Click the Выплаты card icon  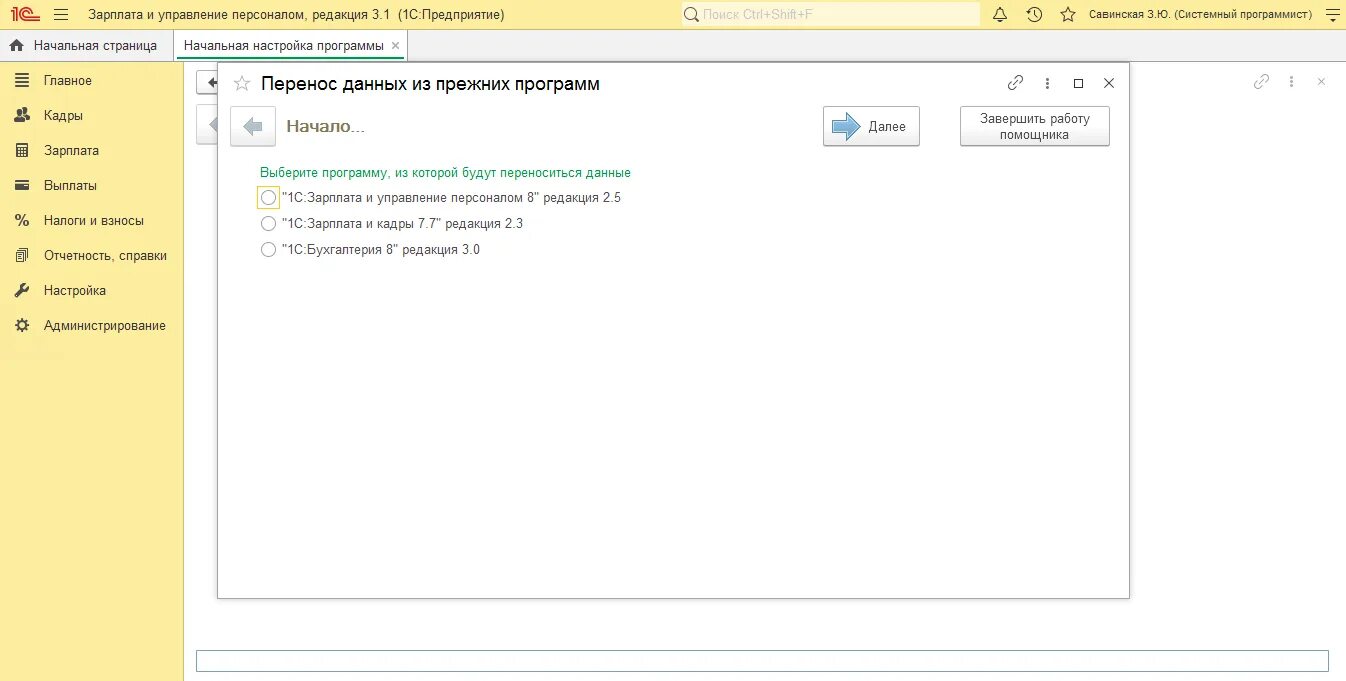[x=22, y=185]
